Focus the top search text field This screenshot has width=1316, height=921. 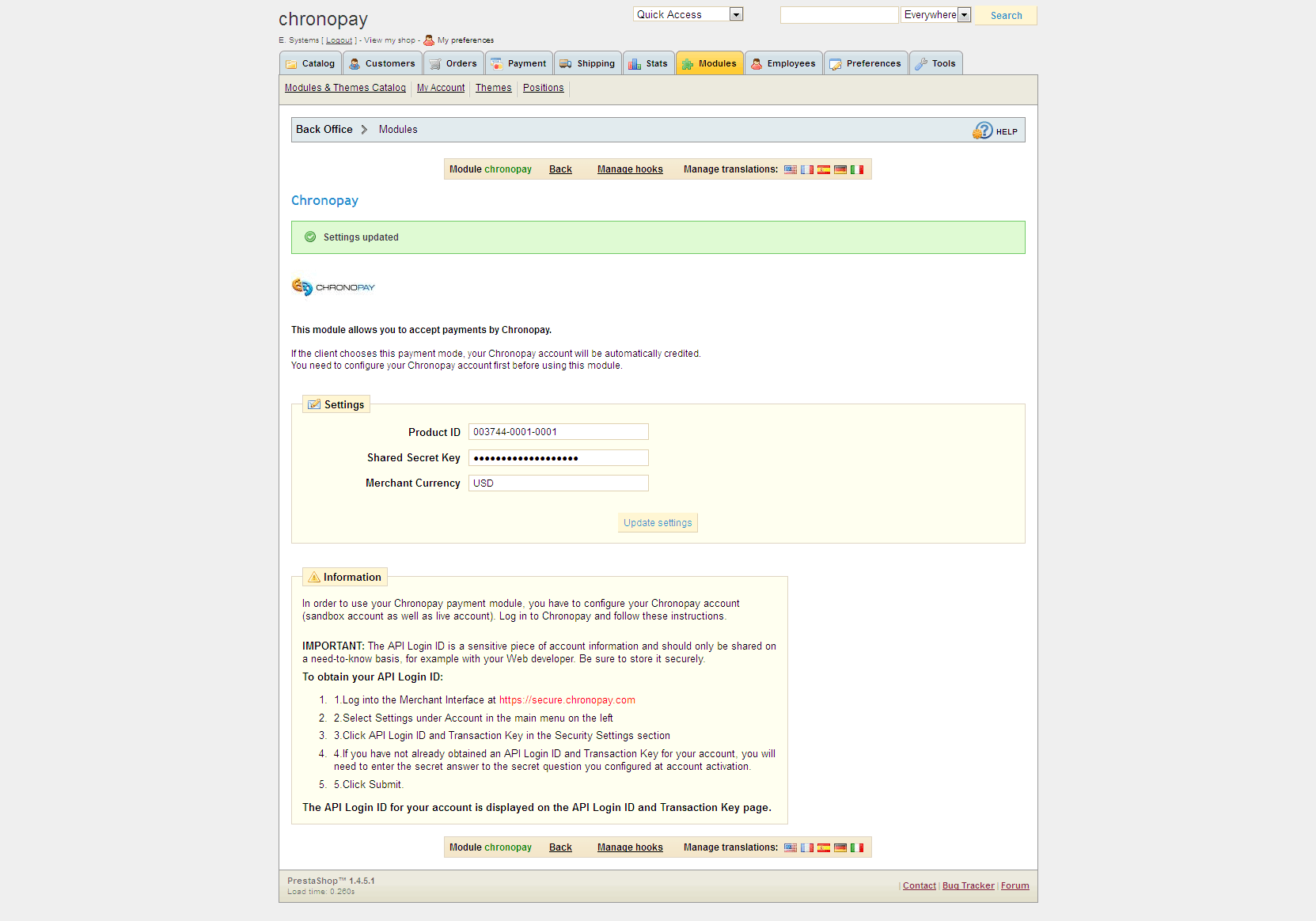pos(839,15)
